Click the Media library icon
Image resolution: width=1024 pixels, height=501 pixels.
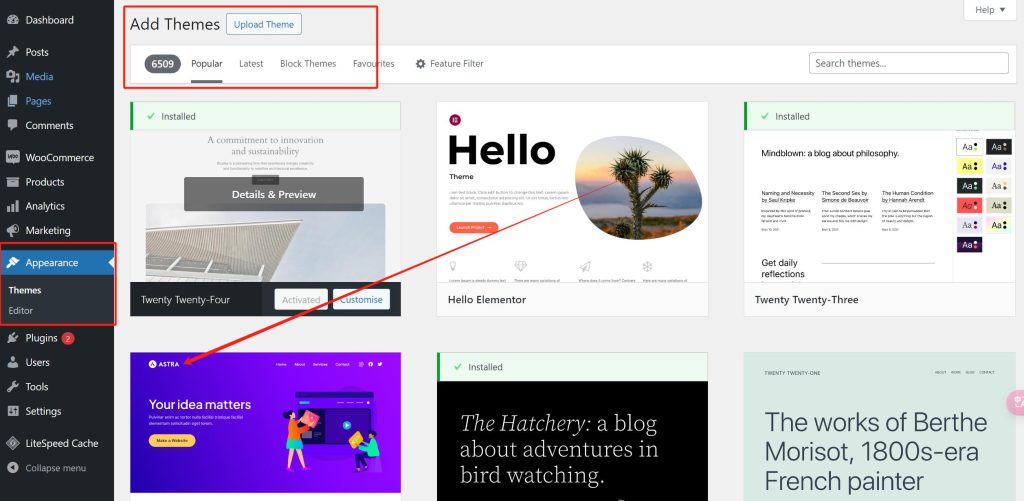click(12, 76)
